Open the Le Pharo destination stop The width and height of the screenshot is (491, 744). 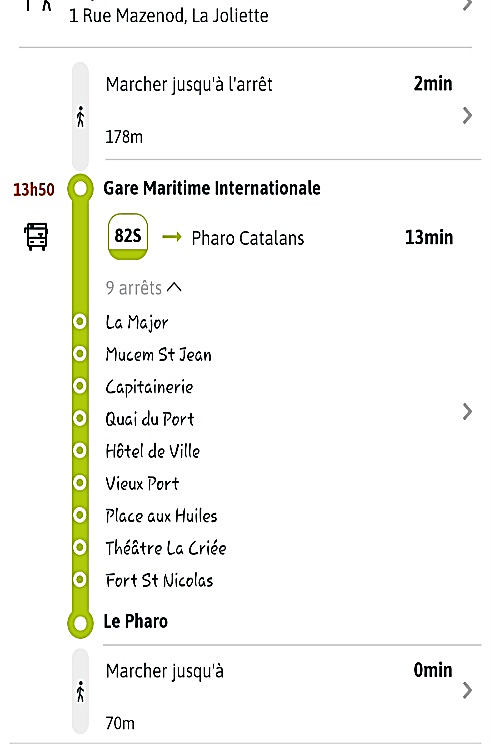pyautogui.click(x=136, y=621)
